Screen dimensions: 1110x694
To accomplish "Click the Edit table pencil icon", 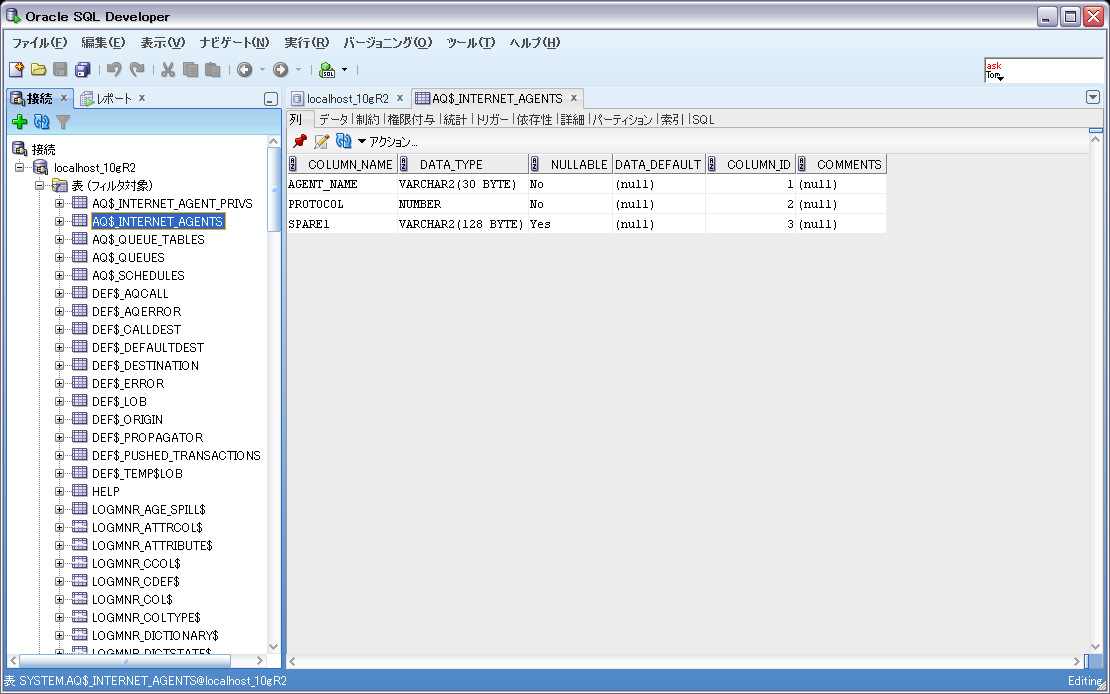I will 322,141.
